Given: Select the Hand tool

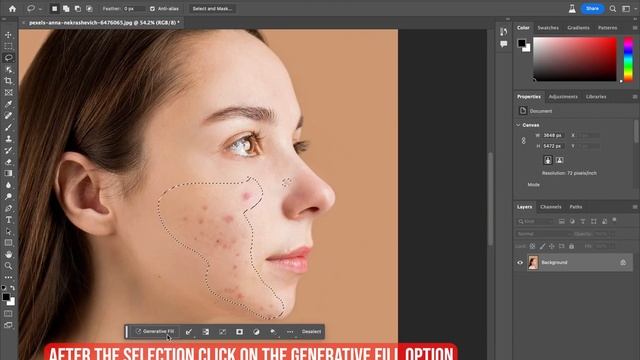Looking at the screenshot, I should 8,254.
